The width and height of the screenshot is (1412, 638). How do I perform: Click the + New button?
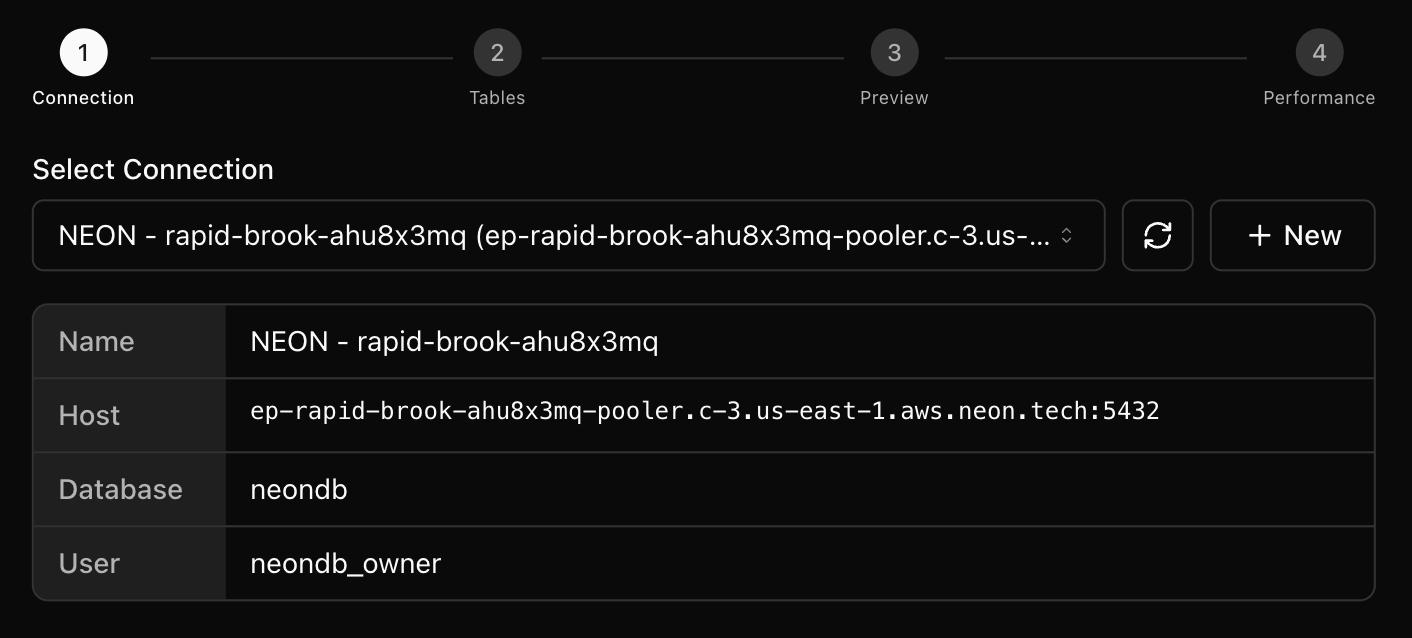pyautogui.click(x=1292, y=235)
